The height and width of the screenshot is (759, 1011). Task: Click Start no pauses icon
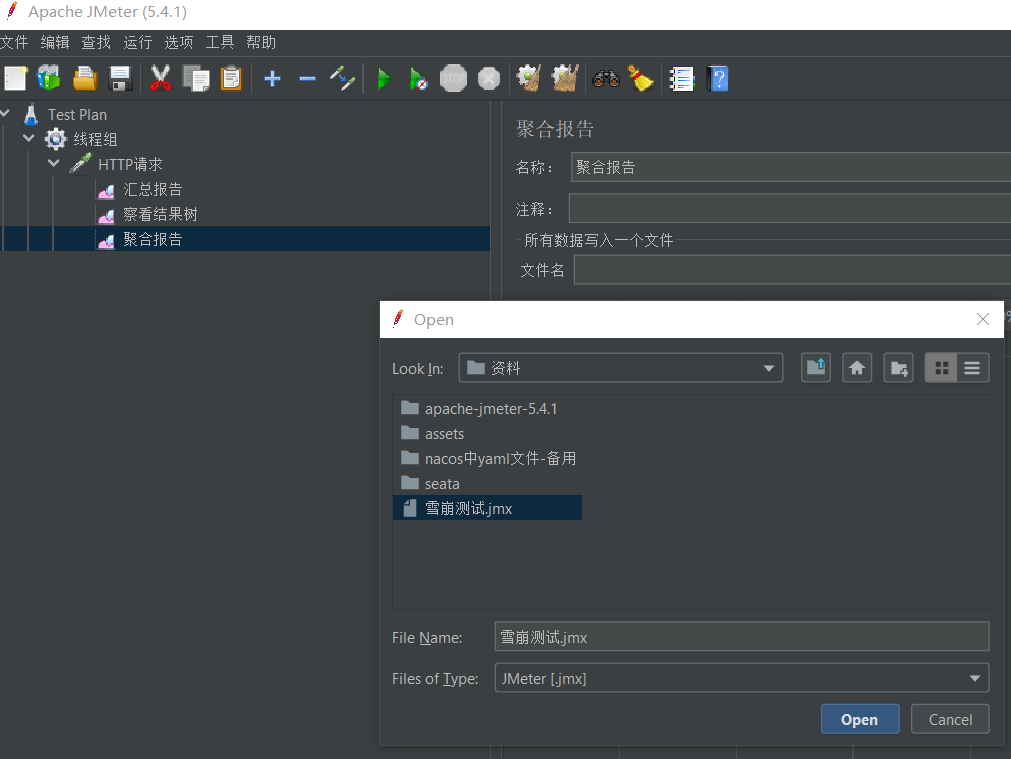[x=418, y=79]
